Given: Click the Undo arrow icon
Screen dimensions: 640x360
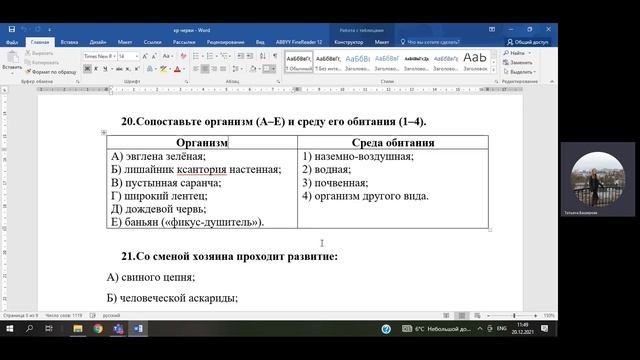Looking at the screenshot, I should pyautogui.click(x=24, y=29).
